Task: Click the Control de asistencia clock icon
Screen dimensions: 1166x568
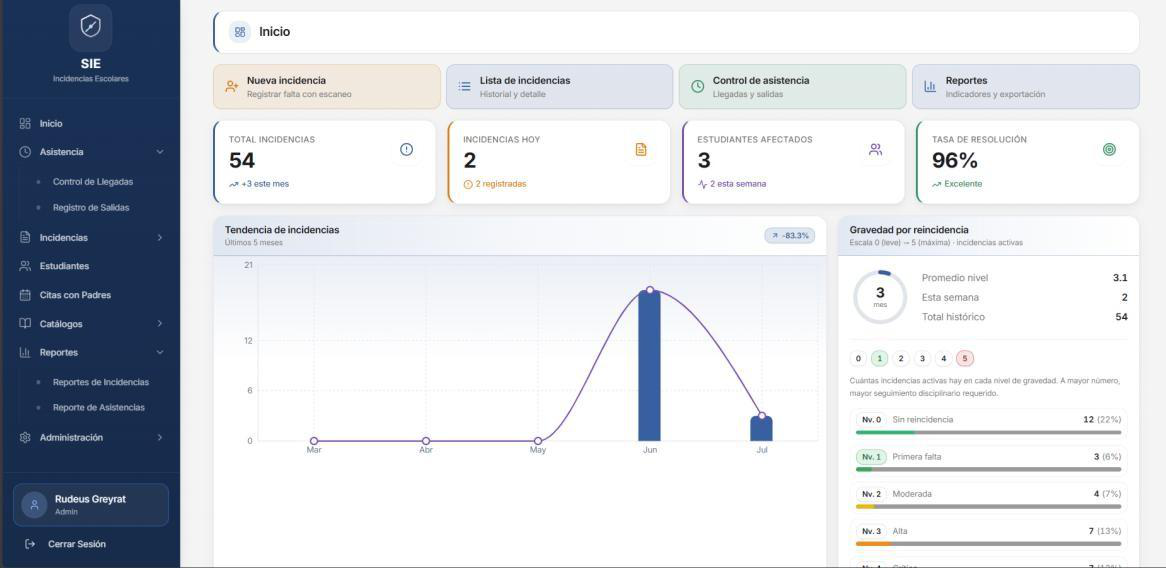Action: tap(698, 86)
